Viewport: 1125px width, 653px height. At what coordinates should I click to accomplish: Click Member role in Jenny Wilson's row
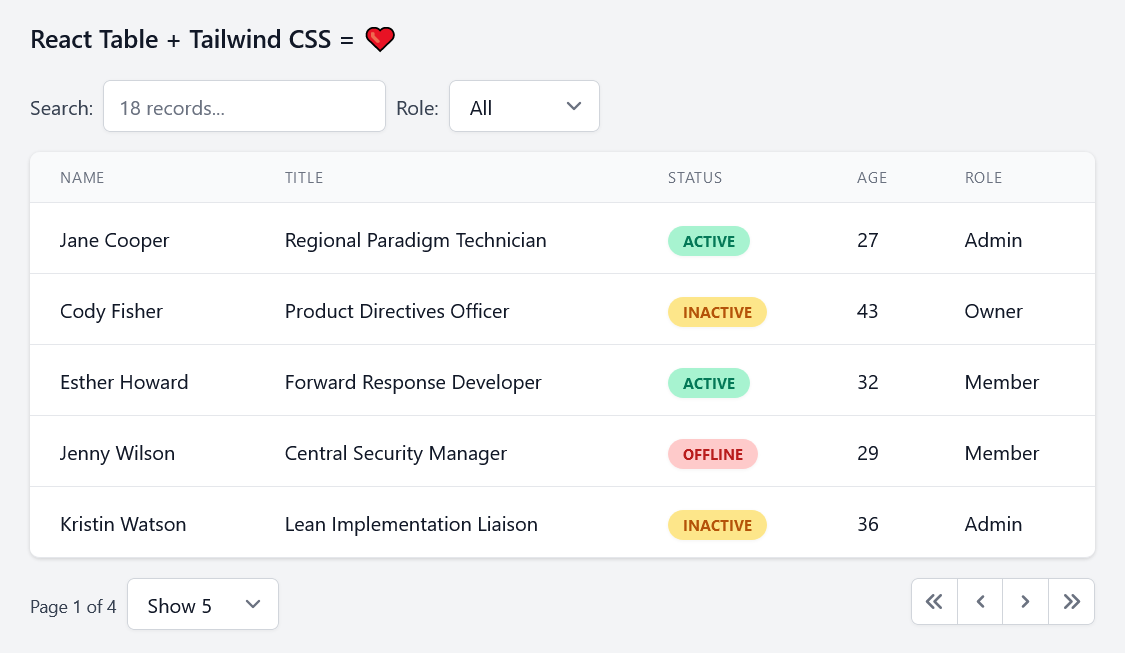coord(1002,454)
